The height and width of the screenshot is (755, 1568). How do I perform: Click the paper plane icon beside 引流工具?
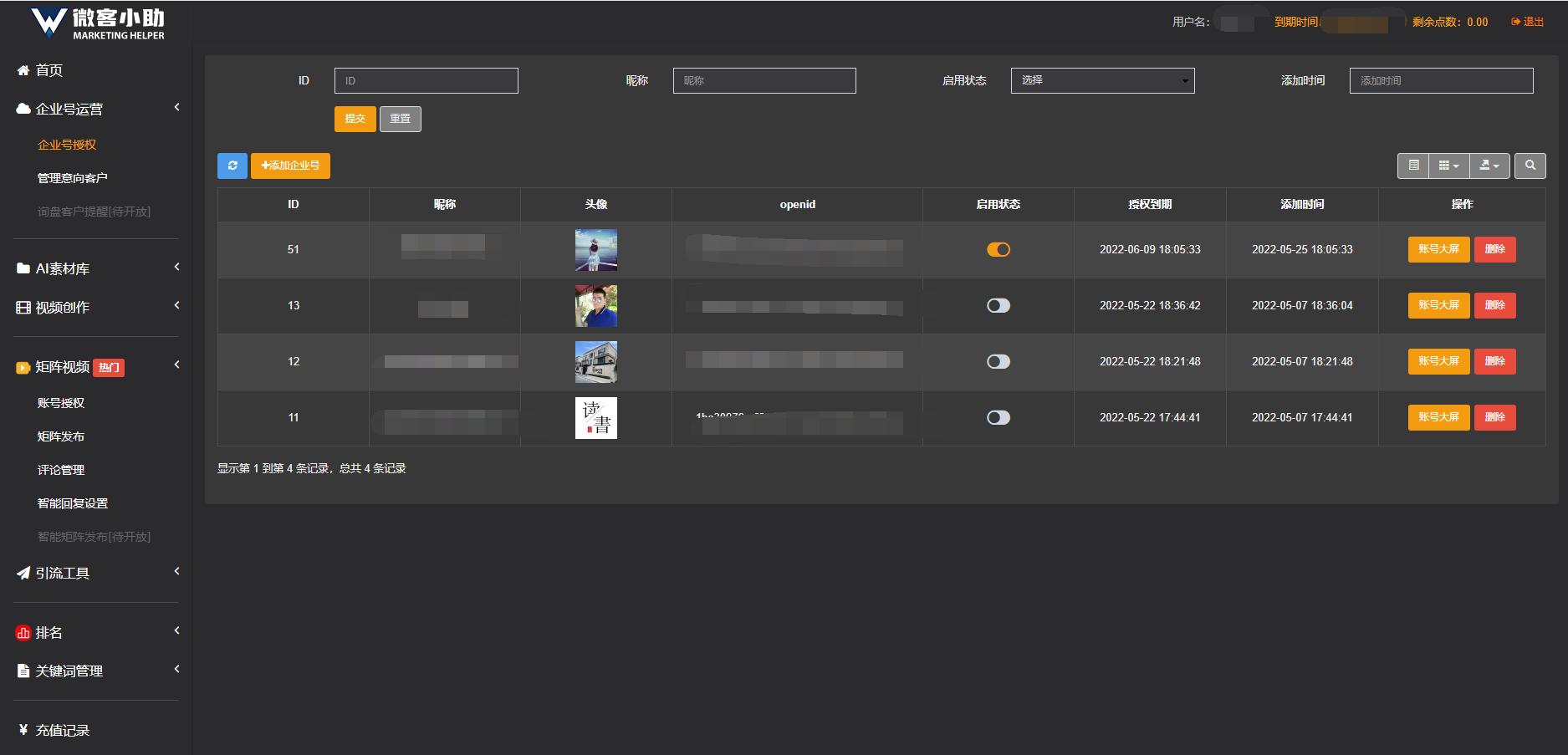23,573
